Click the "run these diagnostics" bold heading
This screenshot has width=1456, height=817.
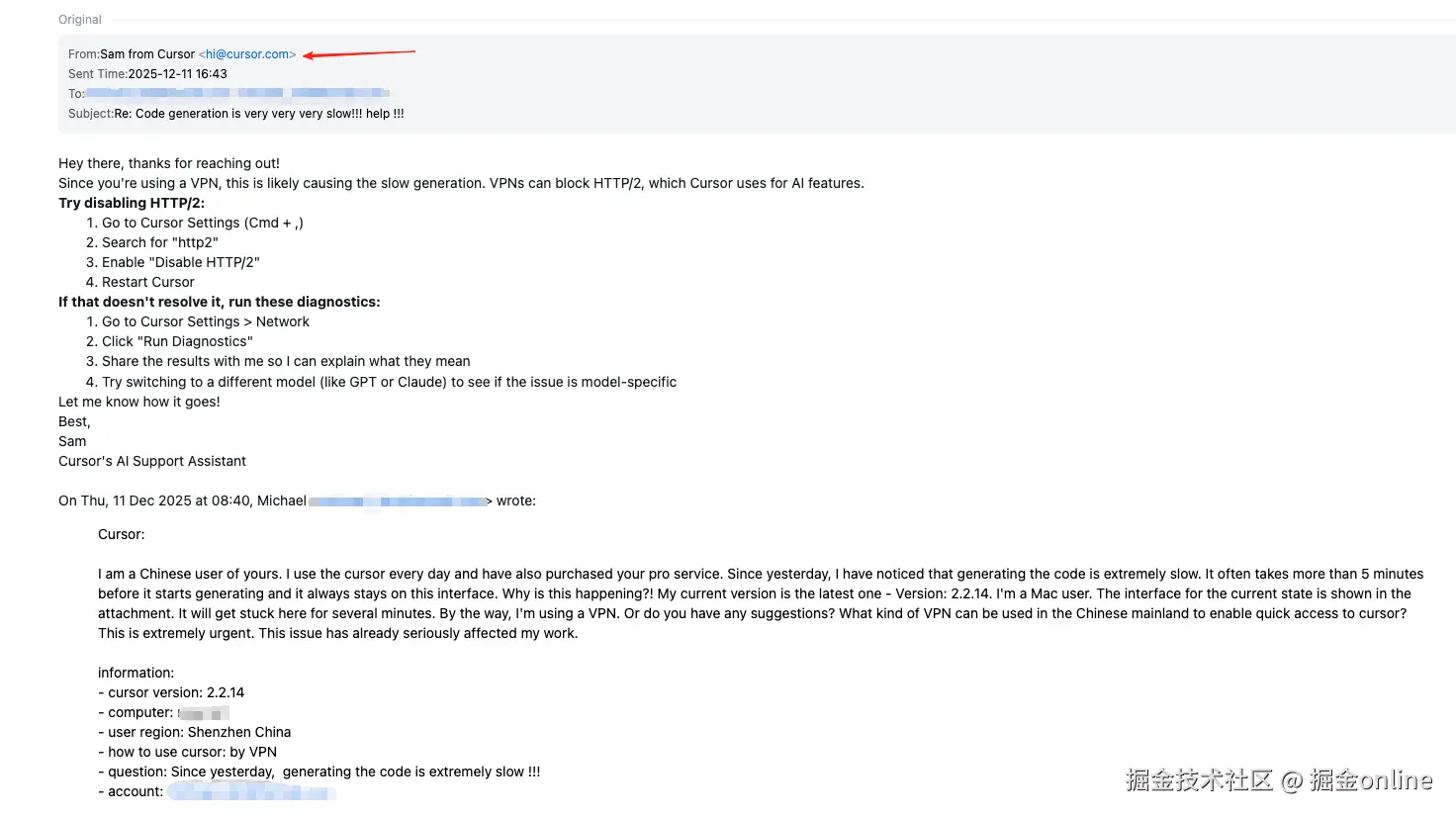(219, 302)
